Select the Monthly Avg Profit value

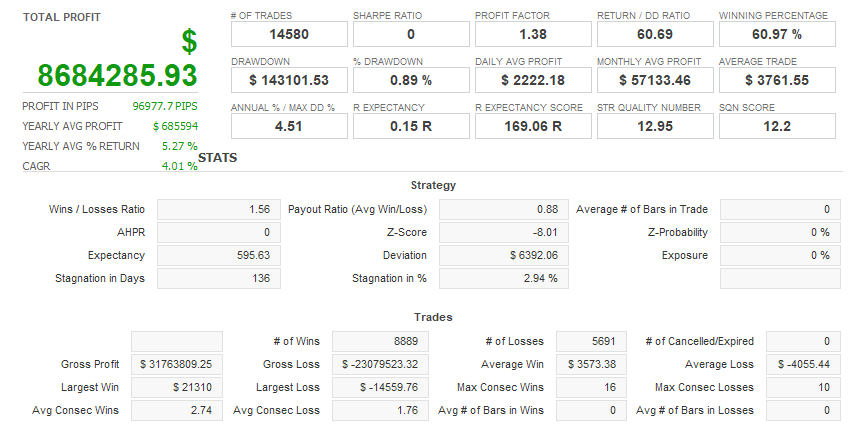pyautogui.click(x=654, y=80)
